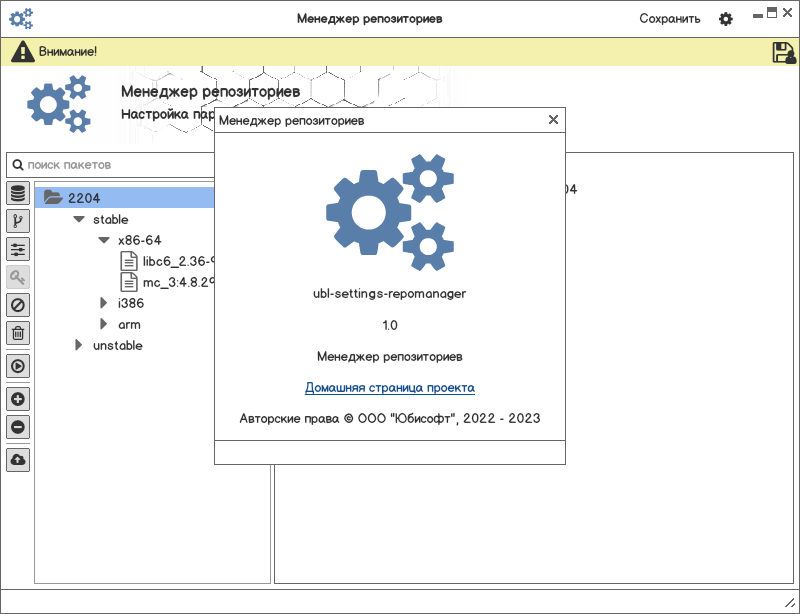Expand the i386 node
The height and width of the screenshot is (614, 800).
point(104,303)
